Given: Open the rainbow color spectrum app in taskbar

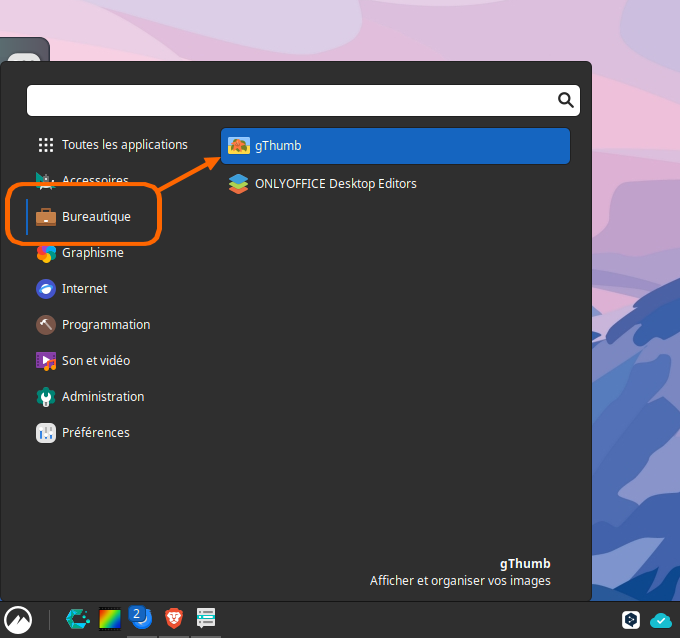Looking at the screenshot, I should (109, 619).
